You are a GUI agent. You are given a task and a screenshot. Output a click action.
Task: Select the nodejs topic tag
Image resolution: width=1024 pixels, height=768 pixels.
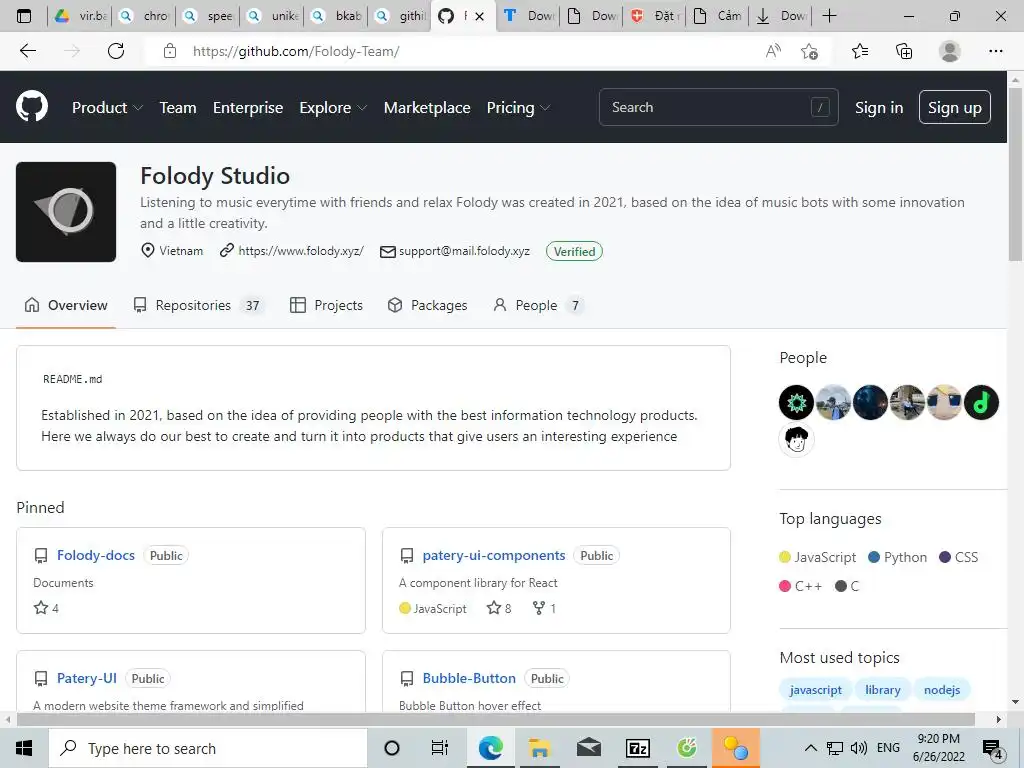(x=942, y=690)
